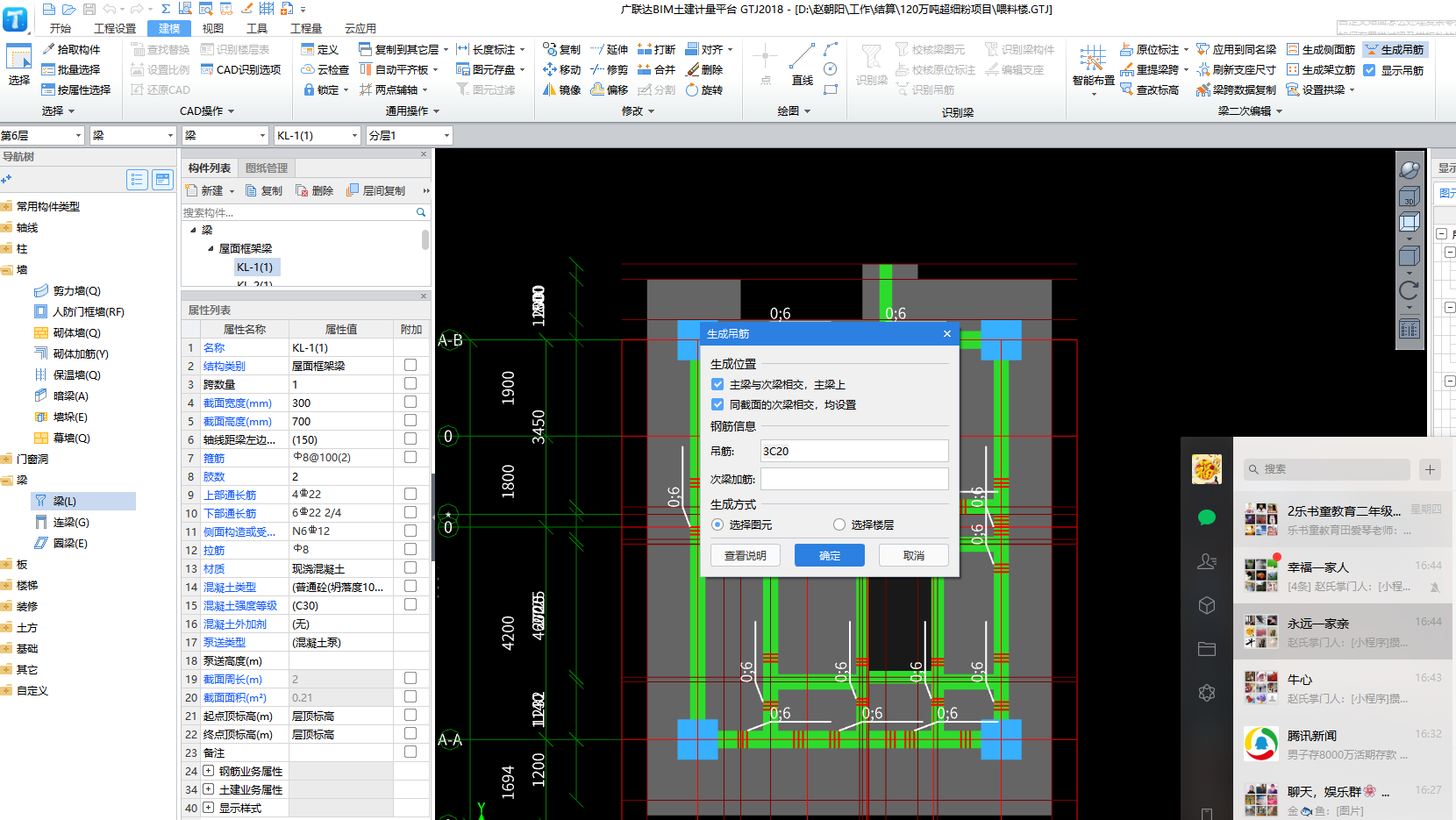This screenshot has width=1456, height=820.
Task: Click the 次梁加筋 input field
Action: (x=854, y=479)
